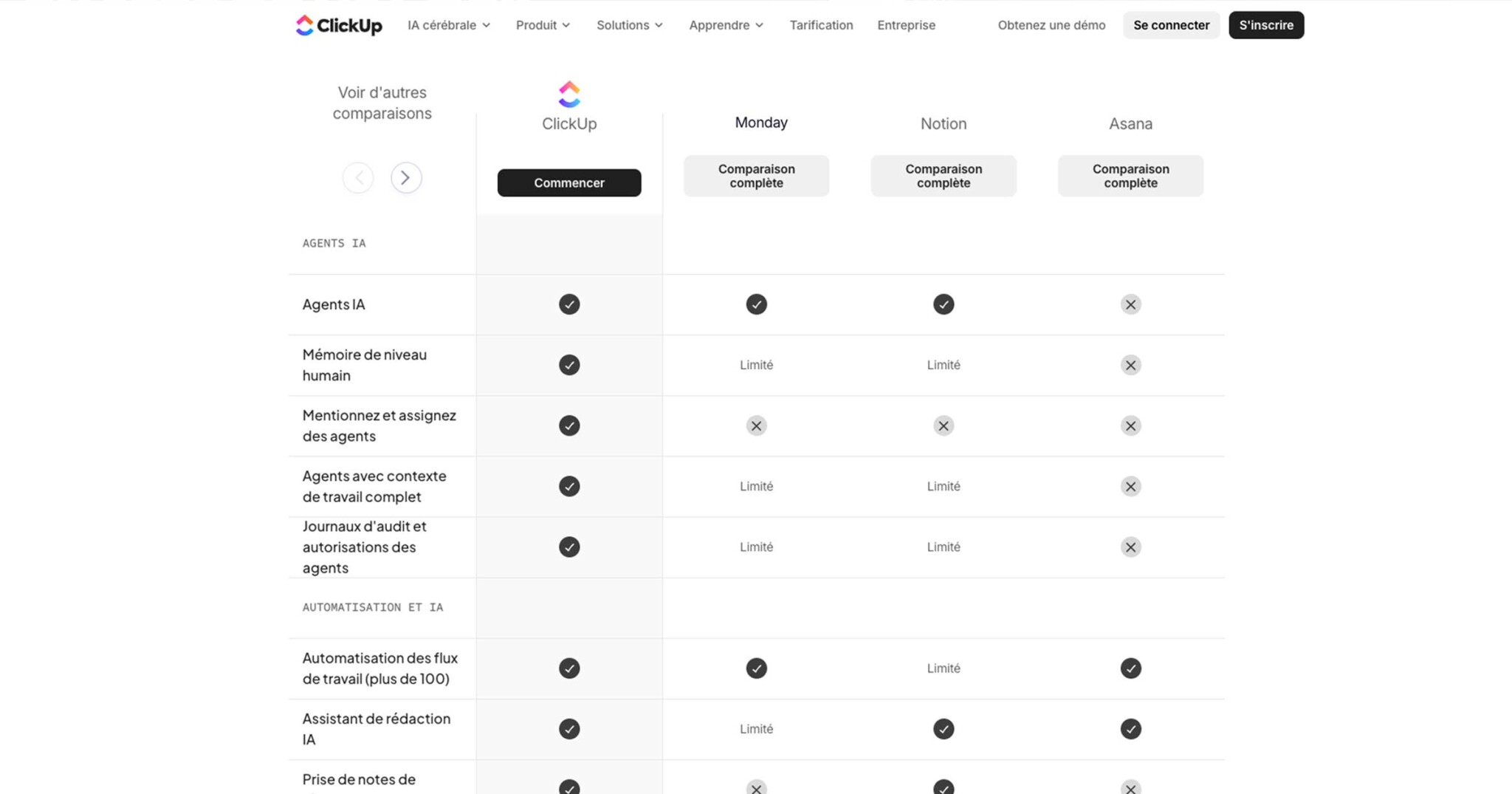The height and width of the screenshot is (794, 1512).
Task: Click the Agents IA row label
Action: 334,304
